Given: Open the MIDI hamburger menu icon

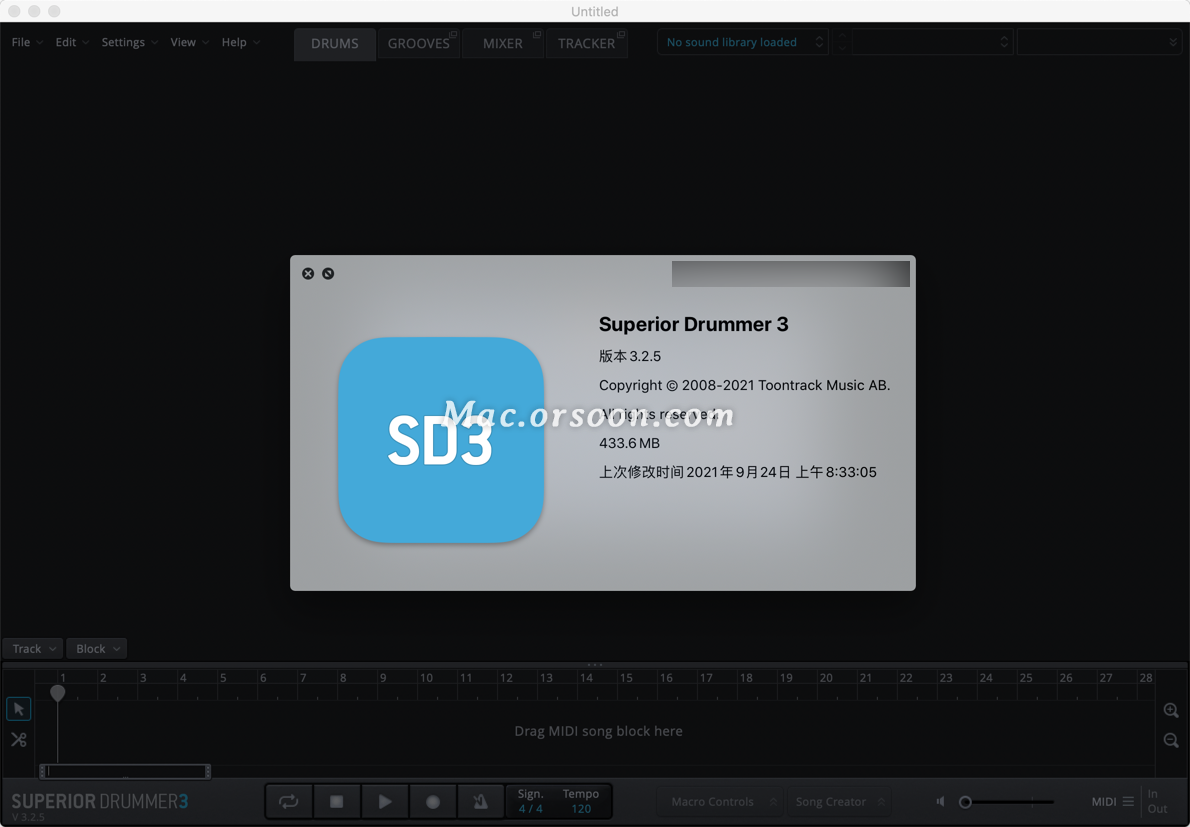Looking at the screenshot, I should click(x=1129, y=802).
